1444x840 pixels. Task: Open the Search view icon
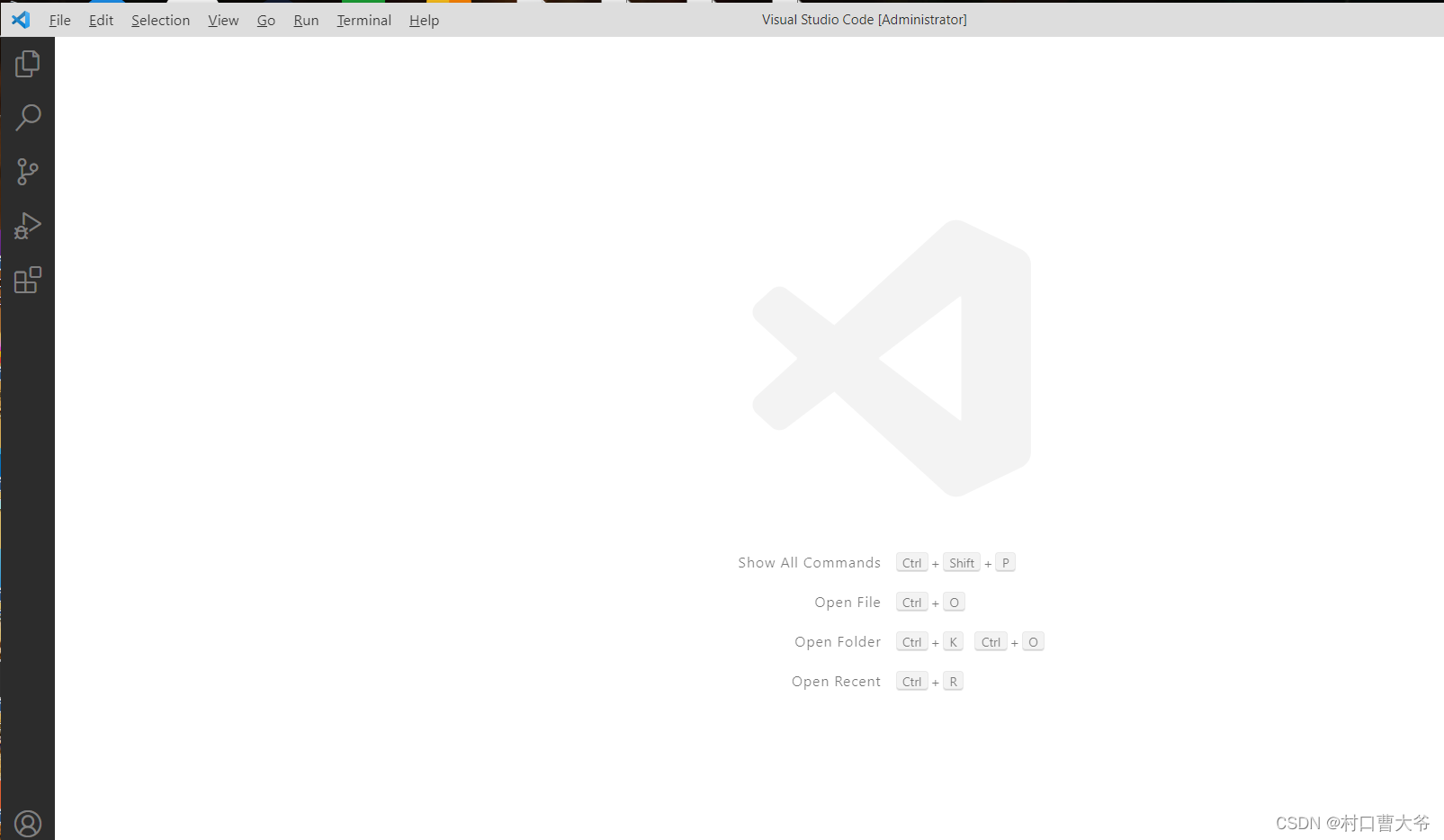click(x=28, y=117)
